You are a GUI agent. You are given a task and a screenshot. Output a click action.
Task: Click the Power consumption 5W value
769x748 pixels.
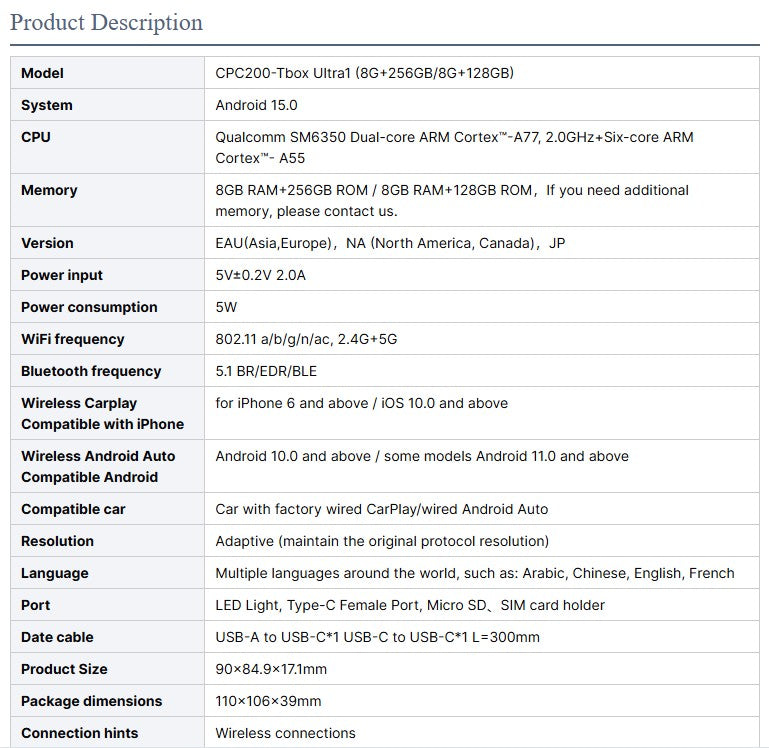coord(226,307)
